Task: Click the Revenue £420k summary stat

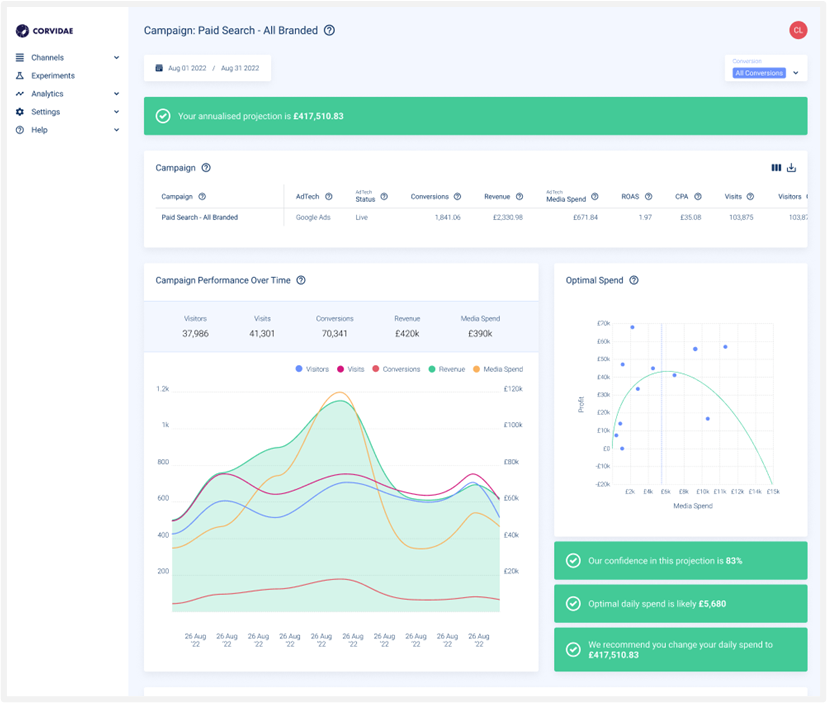Action: click(407, 326)
